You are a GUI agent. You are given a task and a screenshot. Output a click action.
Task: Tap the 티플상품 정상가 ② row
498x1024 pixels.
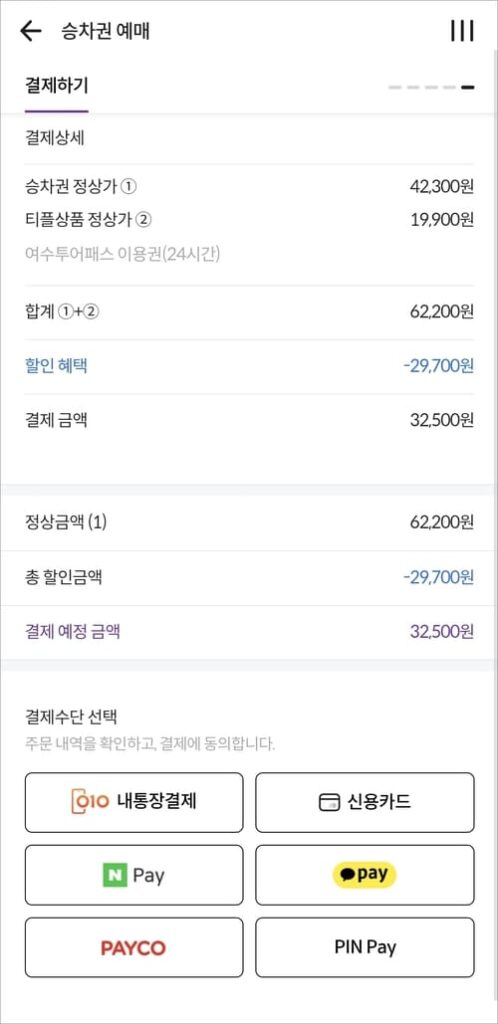click(x=249, y=220)
